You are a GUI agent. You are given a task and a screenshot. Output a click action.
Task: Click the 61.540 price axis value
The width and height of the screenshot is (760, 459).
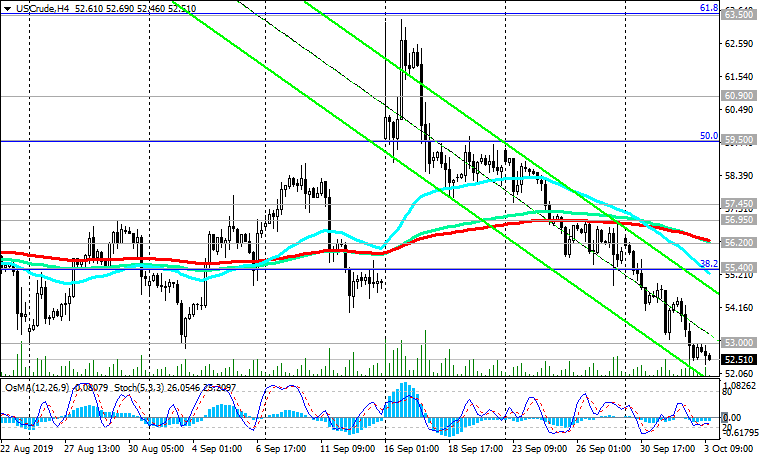[x=739, y=77]
